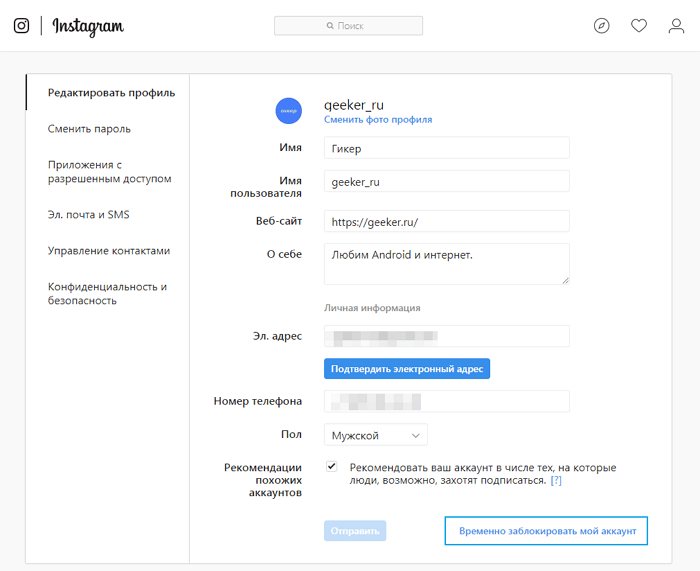The height and width of the screenshot is (571, 700).
Task: Open Сменить пароль section
Action: pos(89,129)
